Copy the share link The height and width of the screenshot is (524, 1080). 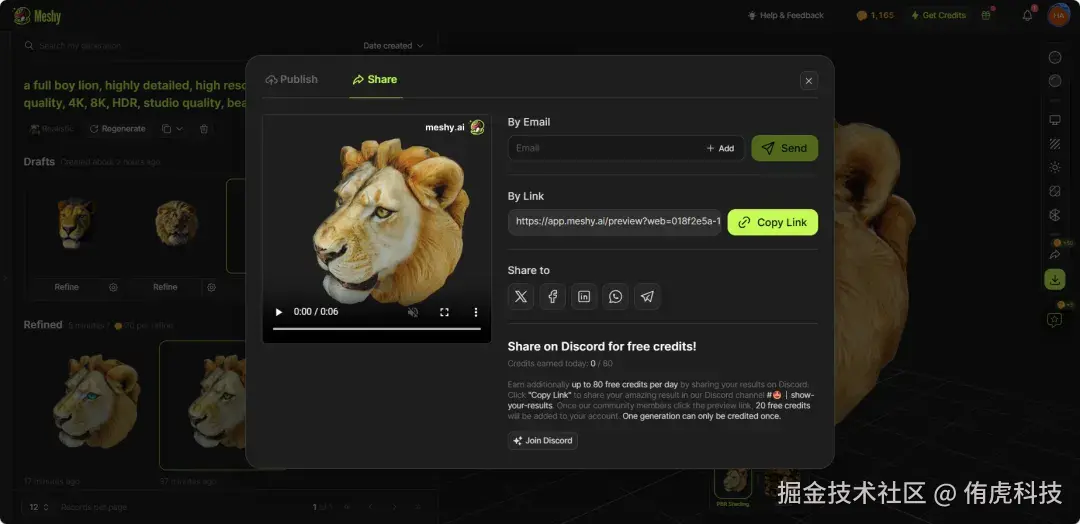(x=773, y=222)
